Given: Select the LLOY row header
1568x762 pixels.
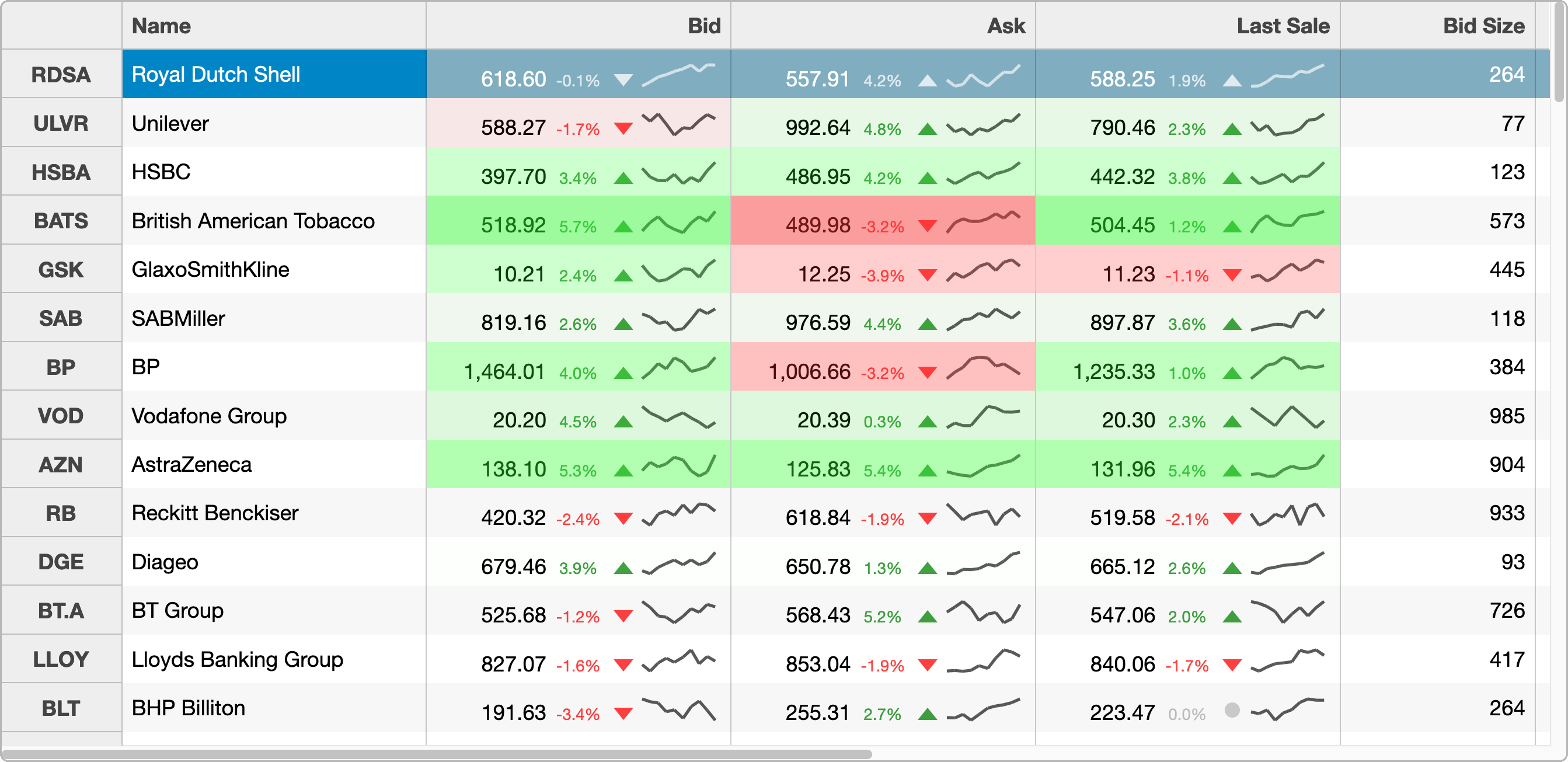Looking at the screenshot, I should (x=61, y=659).
